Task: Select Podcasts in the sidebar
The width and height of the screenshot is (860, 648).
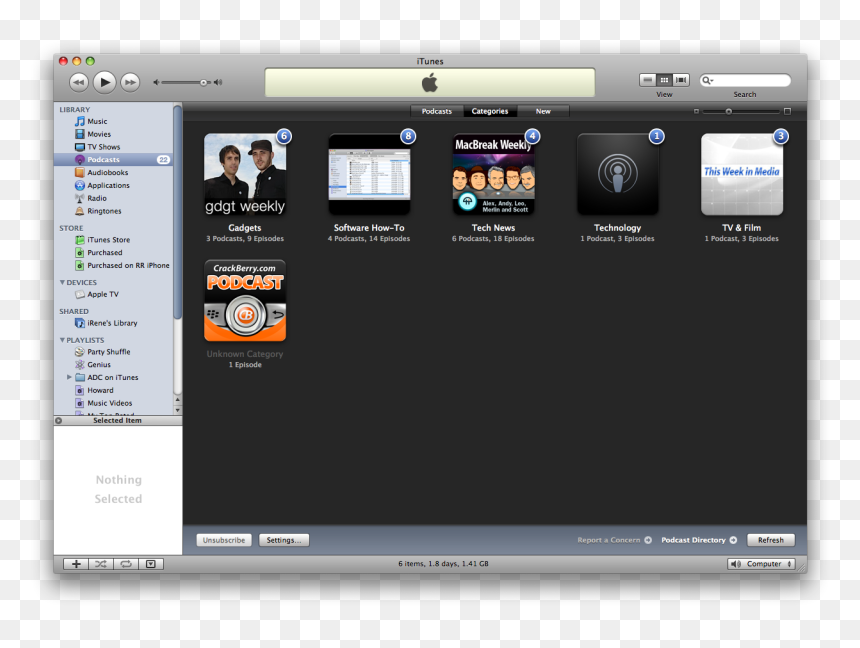Action: 114,160
